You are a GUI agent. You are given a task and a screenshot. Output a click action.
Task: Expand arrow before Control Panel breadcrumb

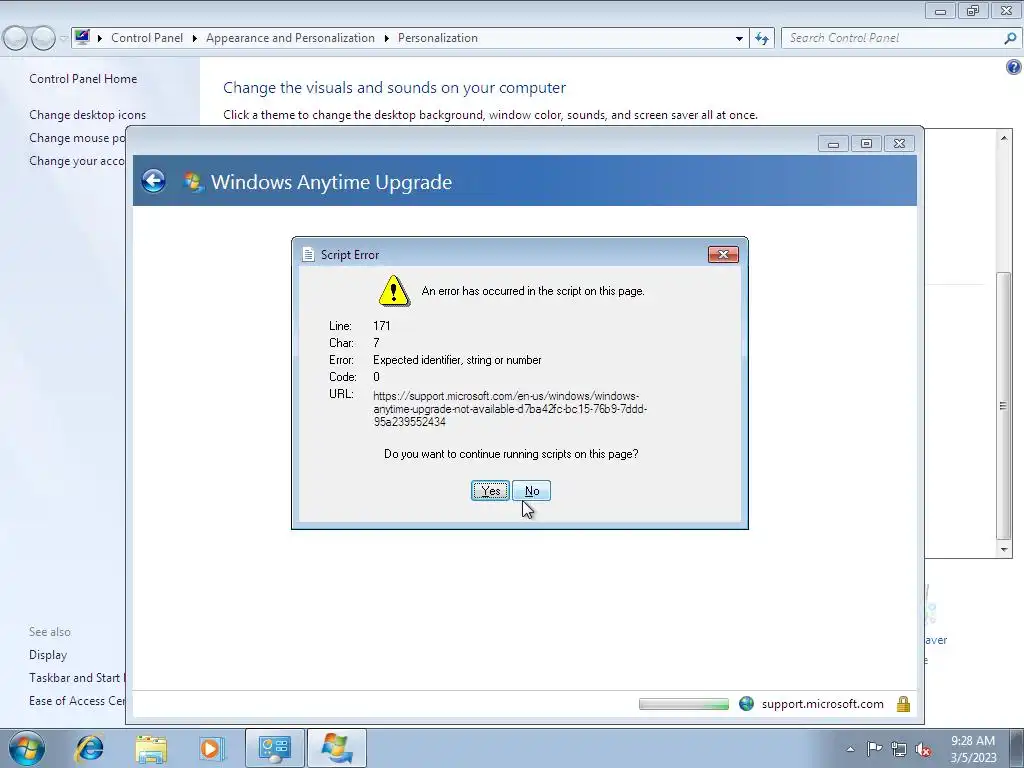[100, 39]
